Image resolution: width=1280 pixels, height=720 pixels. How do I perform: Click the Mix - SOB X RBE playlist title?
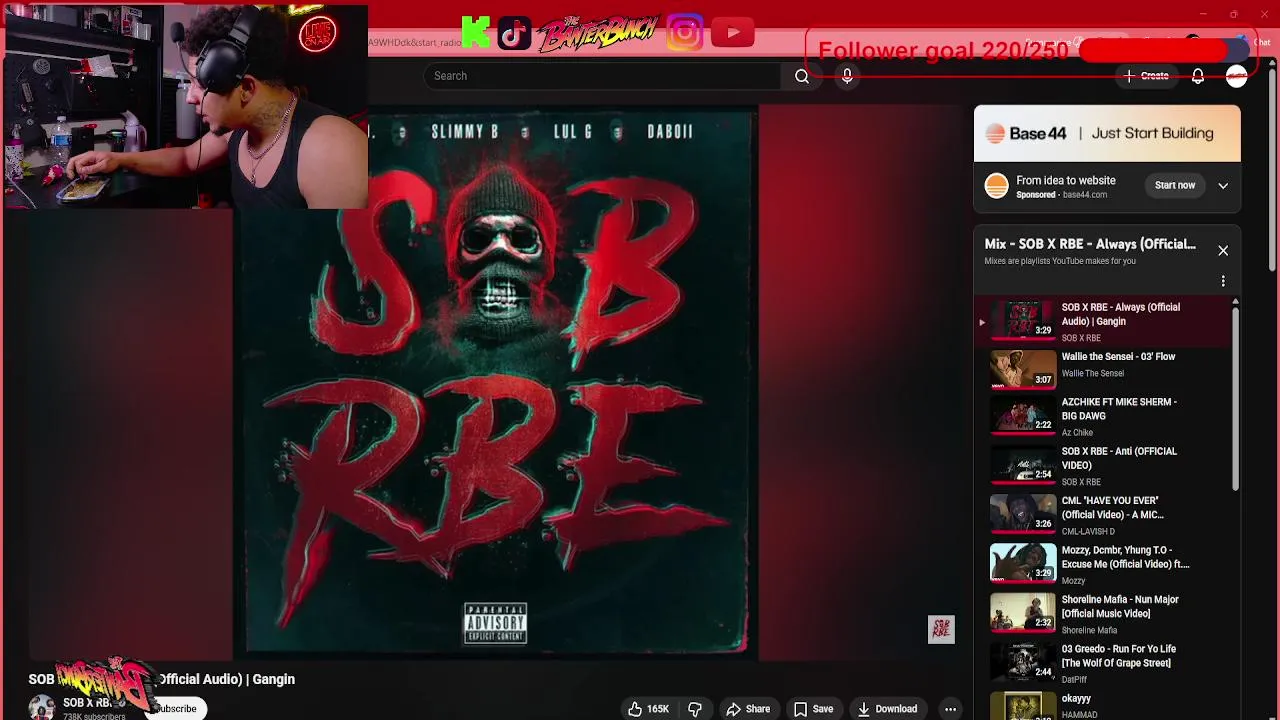[1090, 244]
